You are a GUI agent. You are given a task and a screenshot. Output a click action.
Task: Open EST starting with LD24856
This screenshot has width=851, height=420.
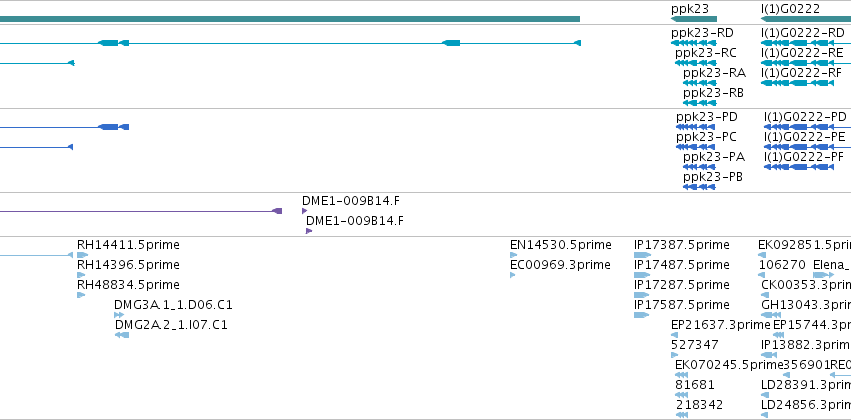[x=806, y=405]
